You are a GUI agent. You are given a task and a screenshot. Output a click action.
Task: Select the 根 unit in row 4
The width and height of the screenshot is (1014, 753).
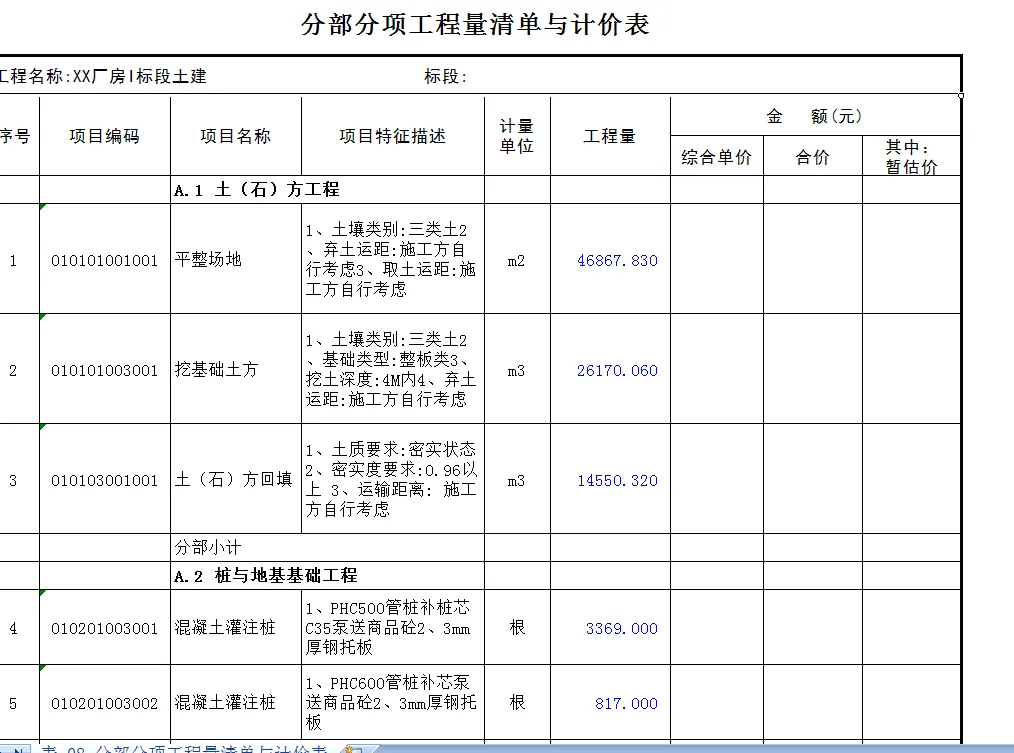517,628
